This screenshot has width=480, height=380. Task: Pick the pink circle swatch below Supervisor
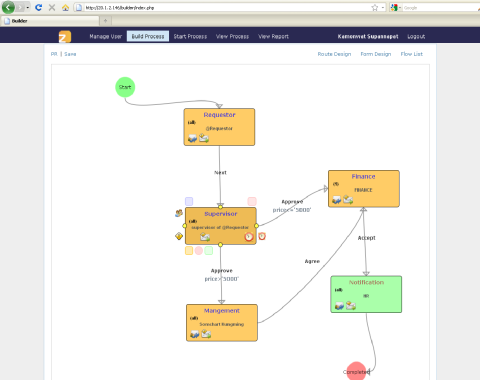point(199,251)
